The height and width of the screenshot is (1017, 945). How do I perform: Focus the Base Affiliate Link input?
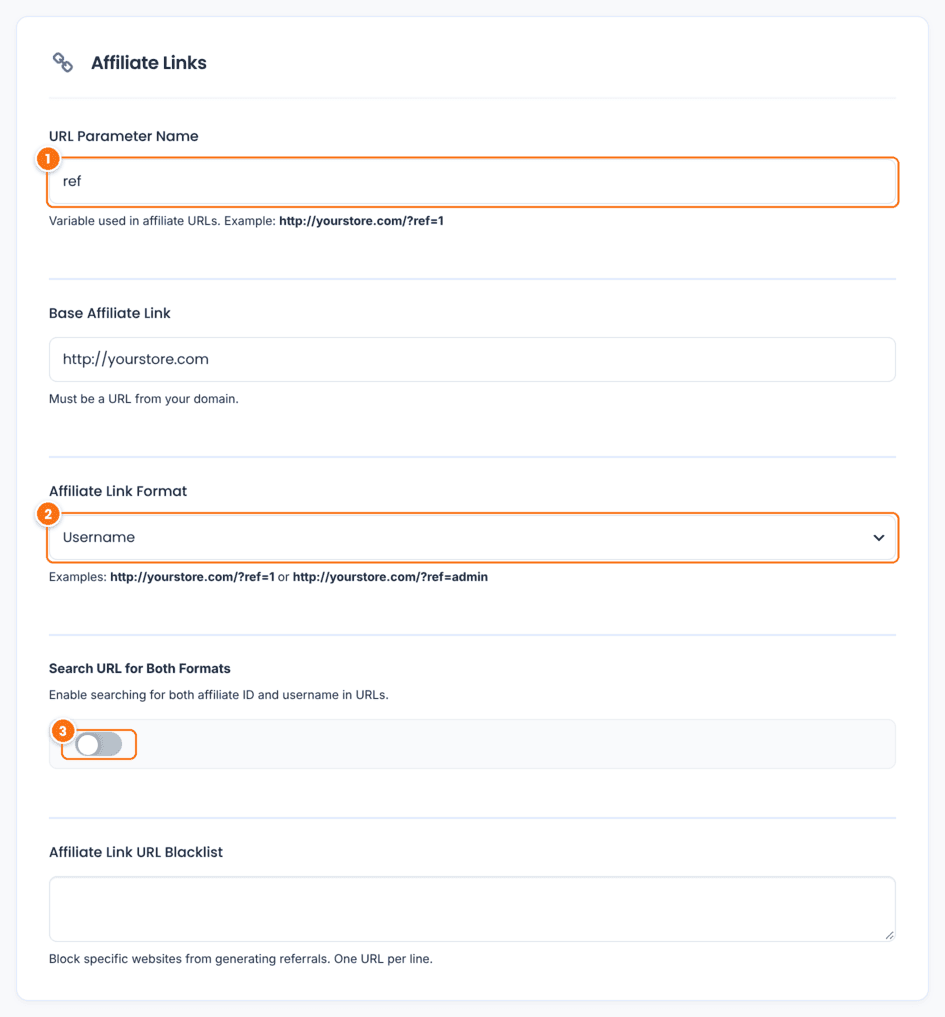pos(472,359)
